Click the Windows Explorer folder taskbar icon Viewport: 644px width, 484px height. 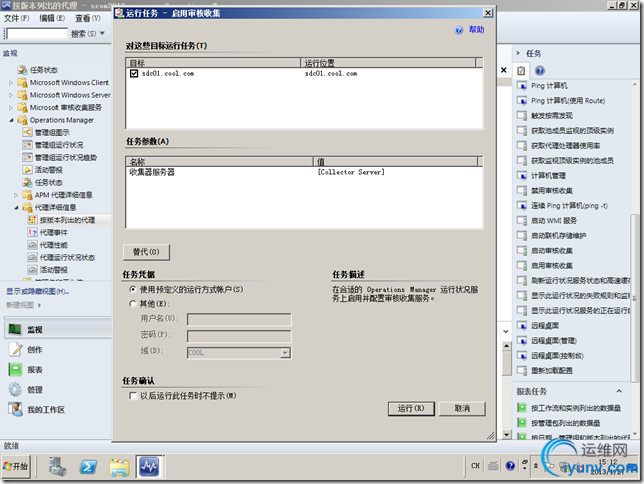click(120, 466)
